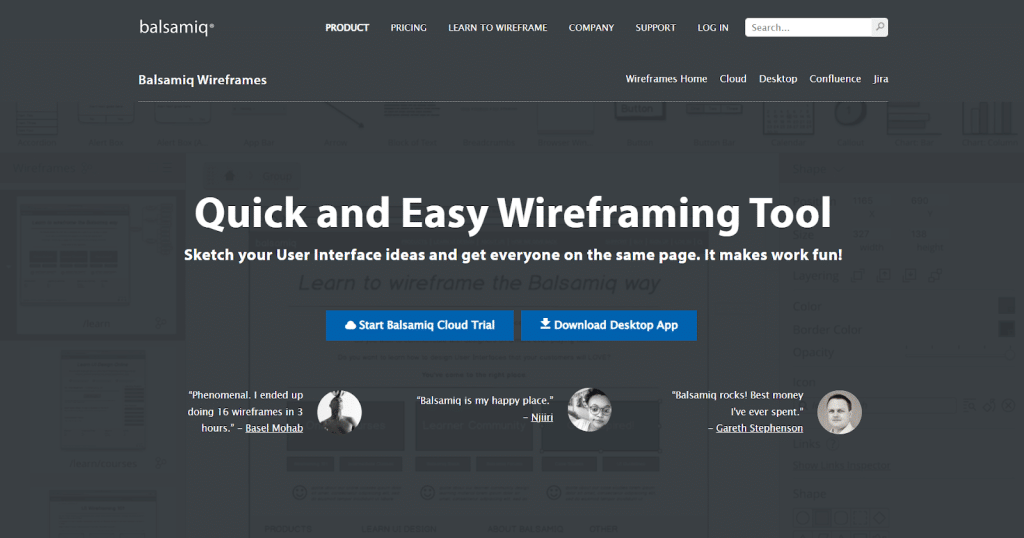Screen dimensions: 1024x538
Task: Click the LOG IN link
Action: click(712, 27)
